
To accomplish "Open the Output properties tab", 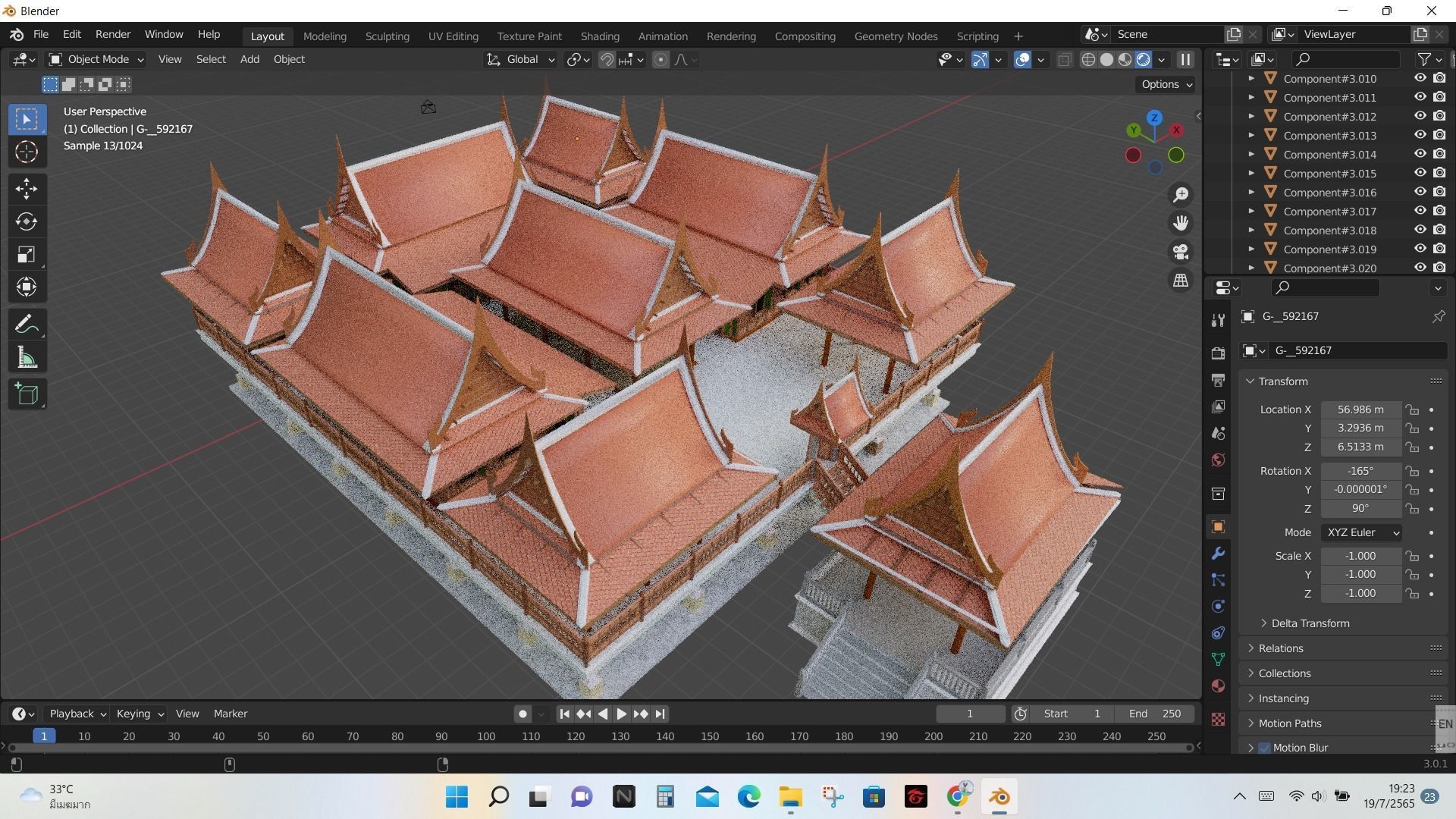I will pyautogui.click(x=1218, y=380).
